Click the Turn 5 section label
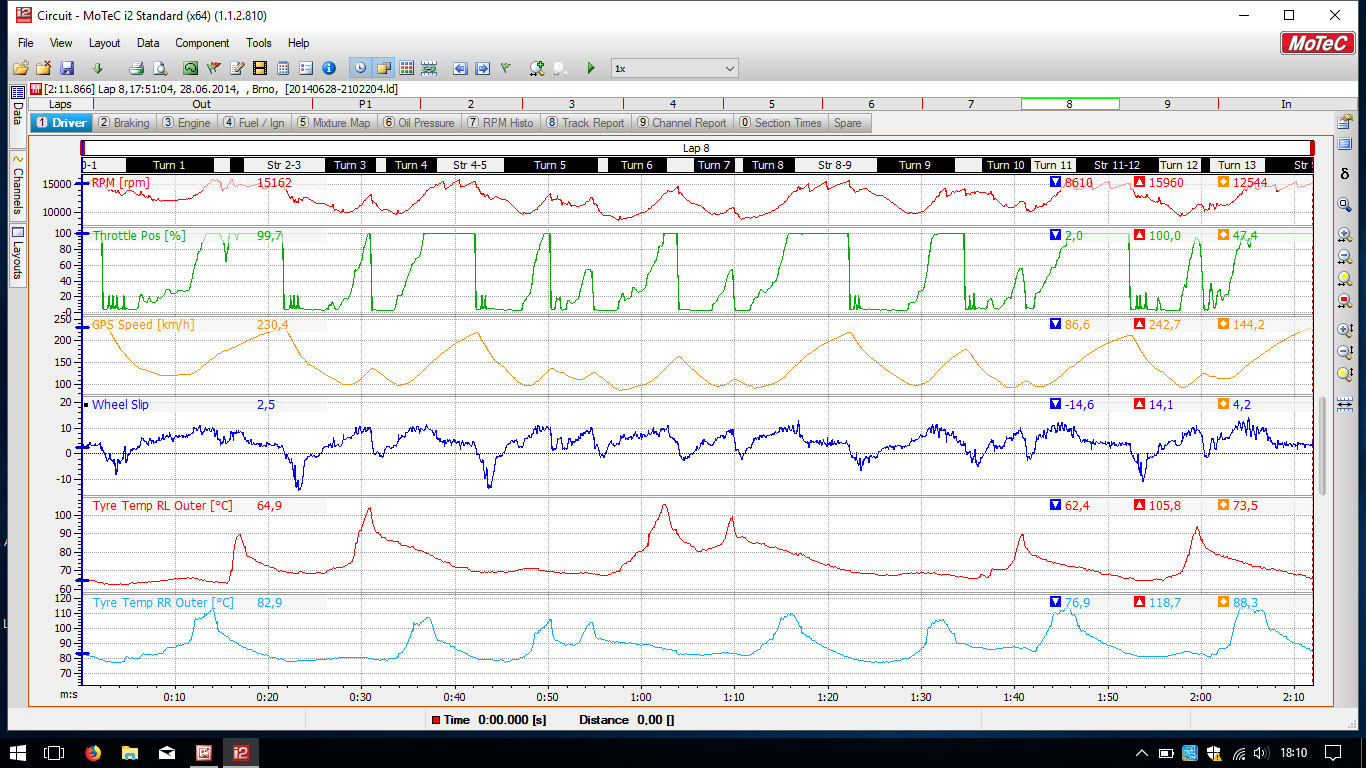 [549, 165]
